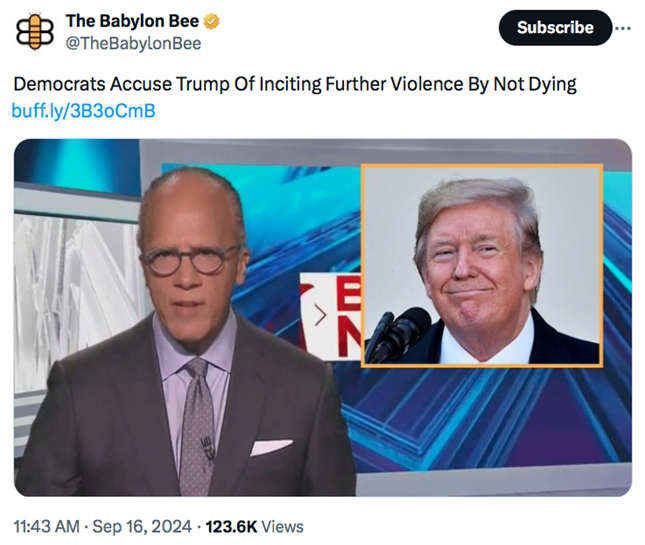The height and width of the screenshot is (545, 645).
Task: Click the anchor's patterned gray tie
Action: click(x=198, y=420)
